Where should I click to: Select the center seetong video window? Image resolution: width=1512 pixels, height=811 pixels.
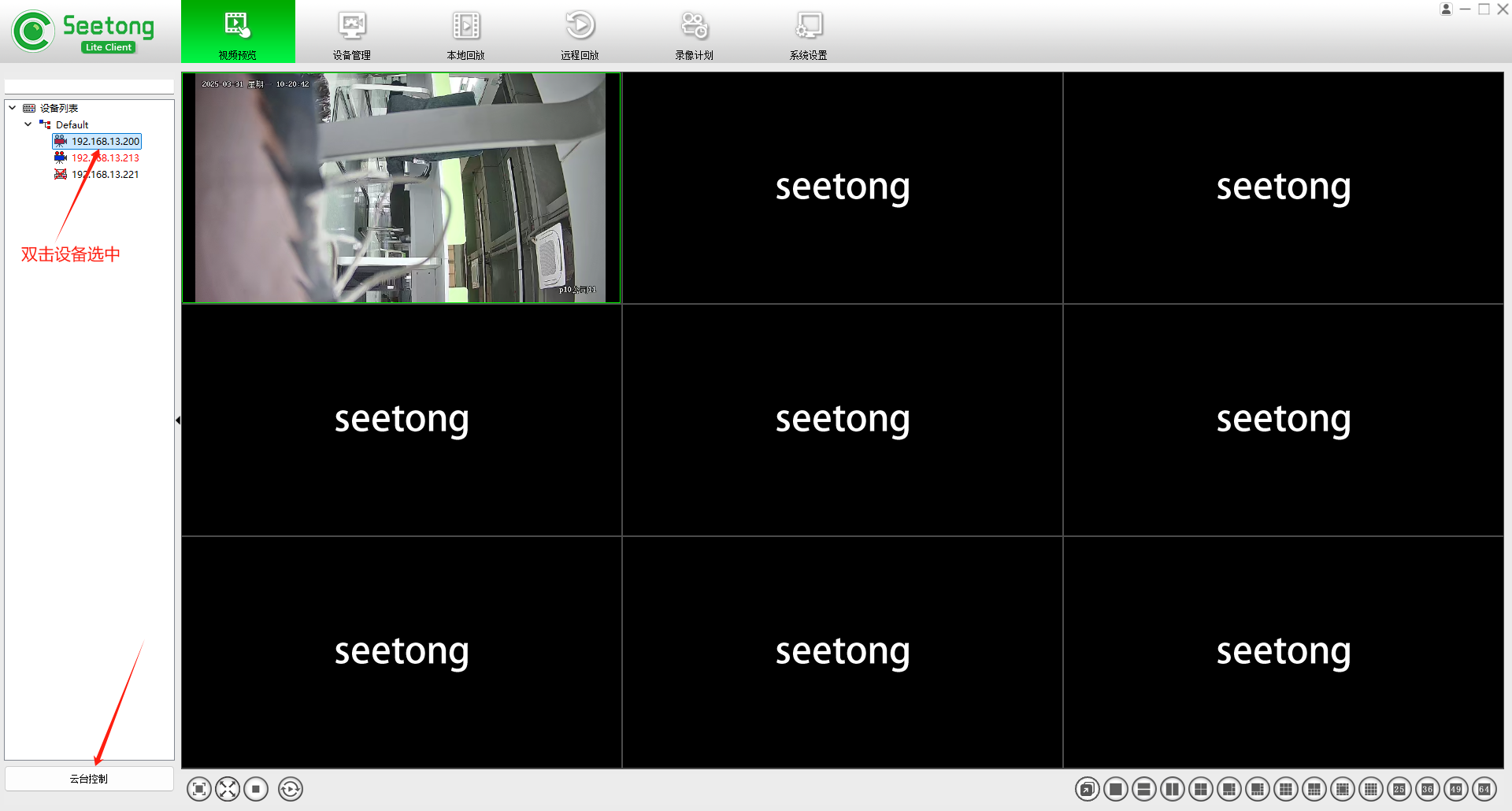[x=842, y=420]
